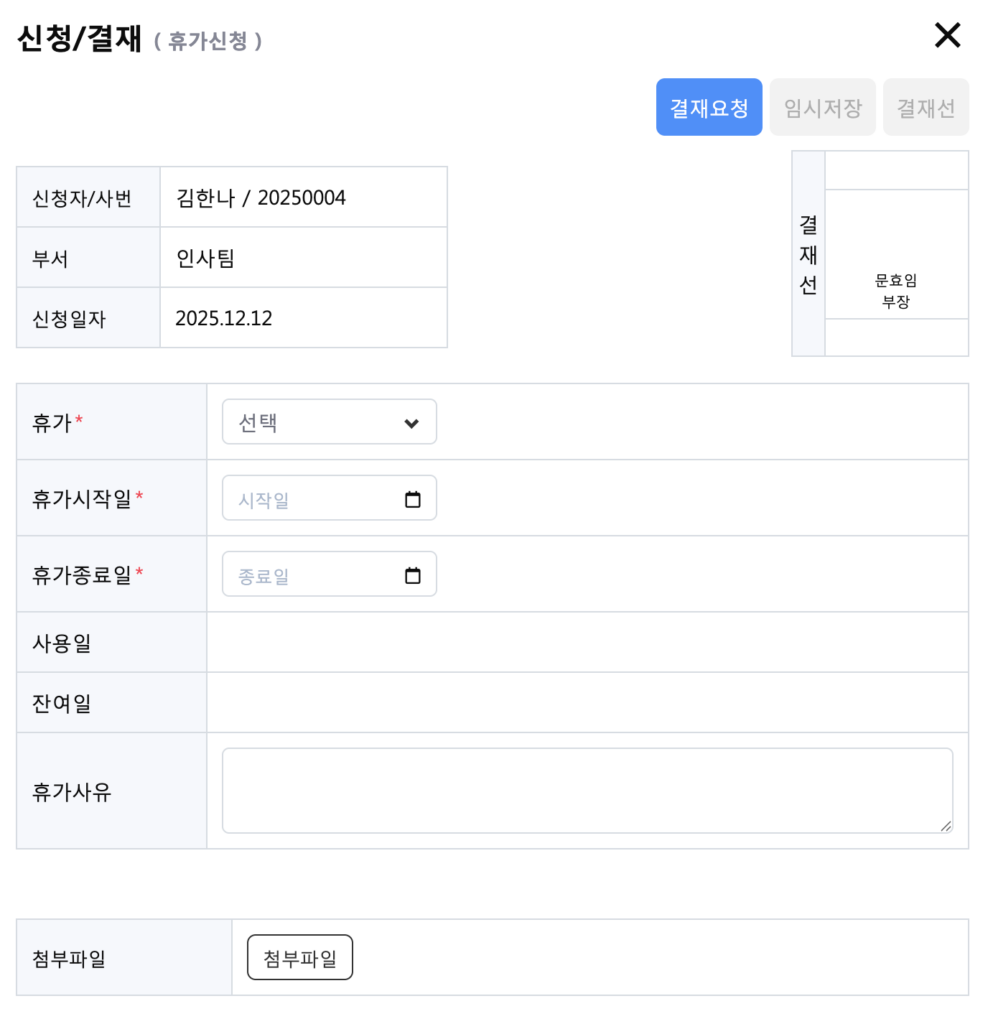Viewport: 988px width, 1024px height.
Task: Focus the 종료일 date input field
Action: pyautogui.click(x=310, y=576)
